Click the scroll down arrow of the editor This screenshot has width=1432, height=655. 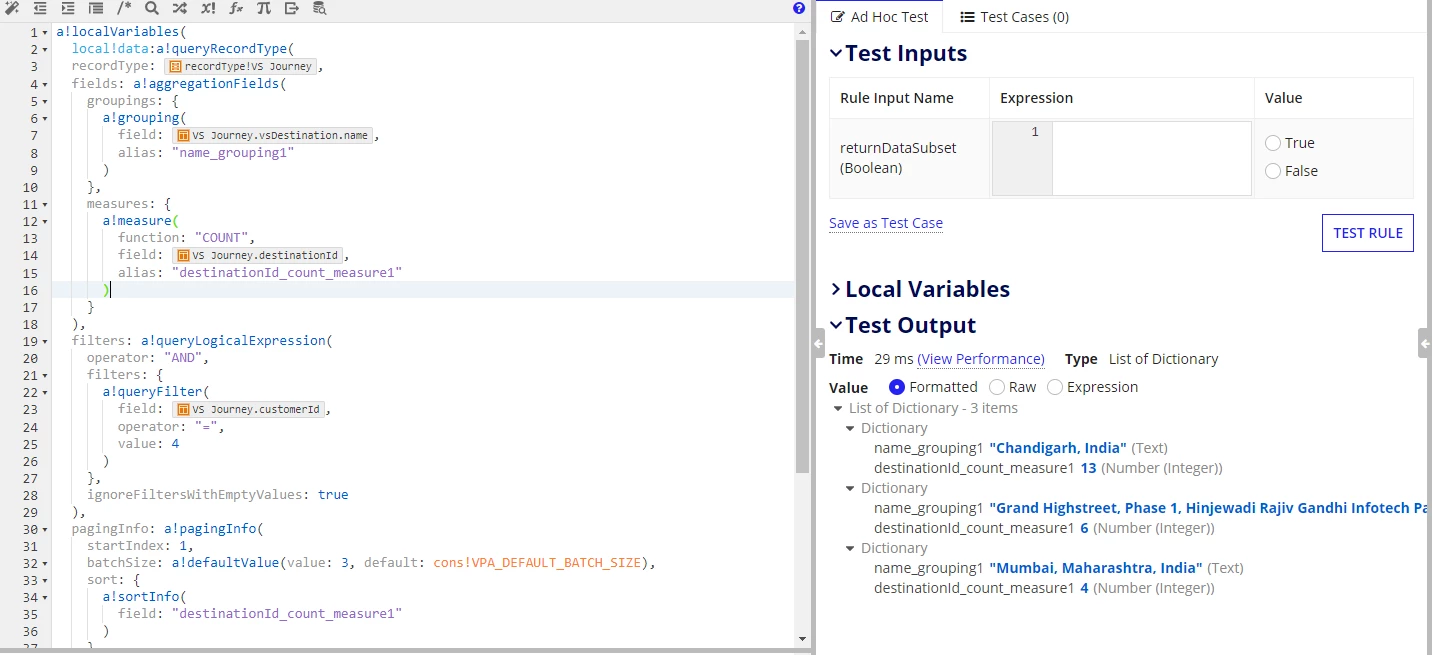click(x=802, y=639)
